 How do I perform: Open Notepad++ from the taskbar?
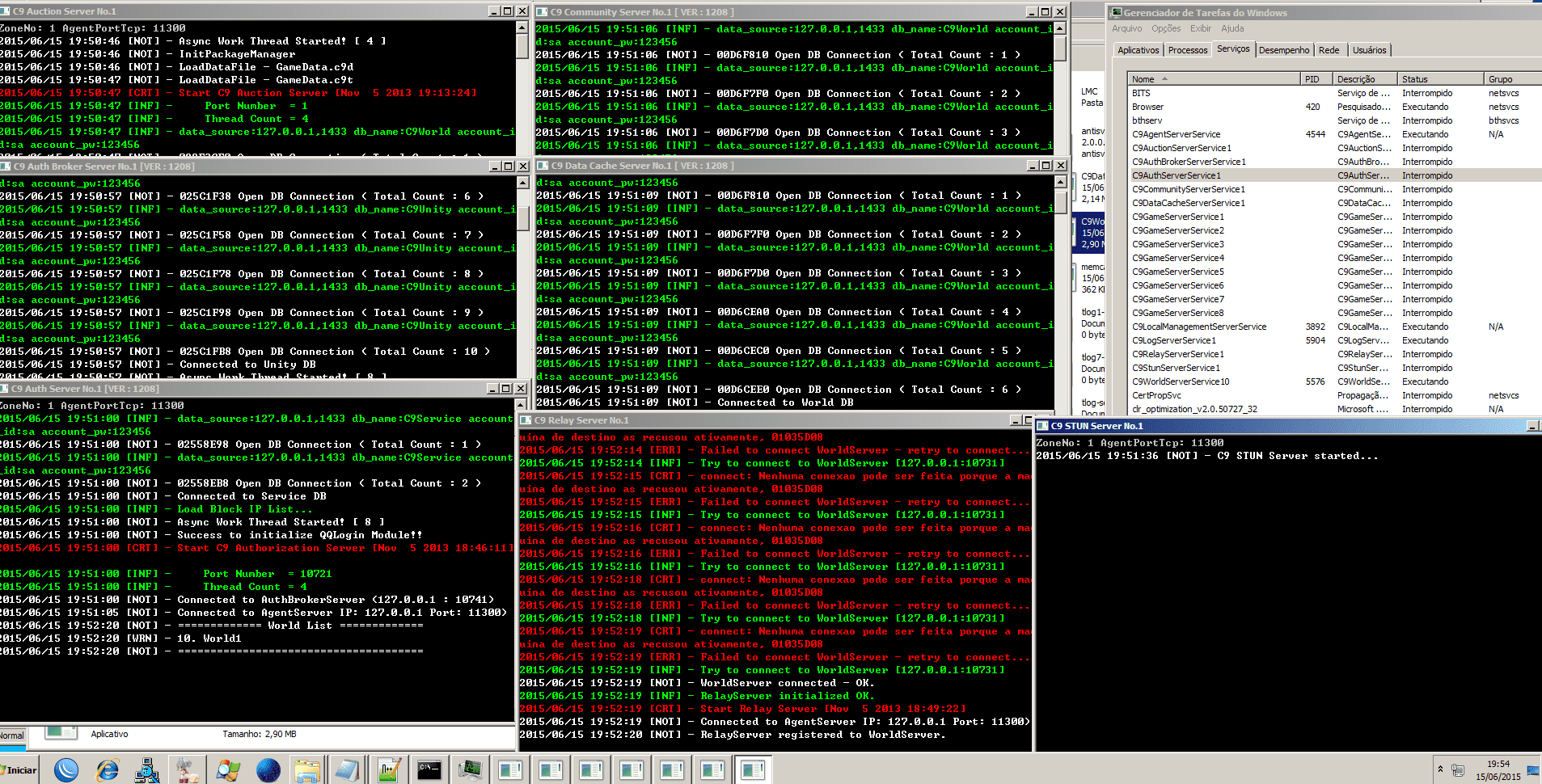point(389,770)
